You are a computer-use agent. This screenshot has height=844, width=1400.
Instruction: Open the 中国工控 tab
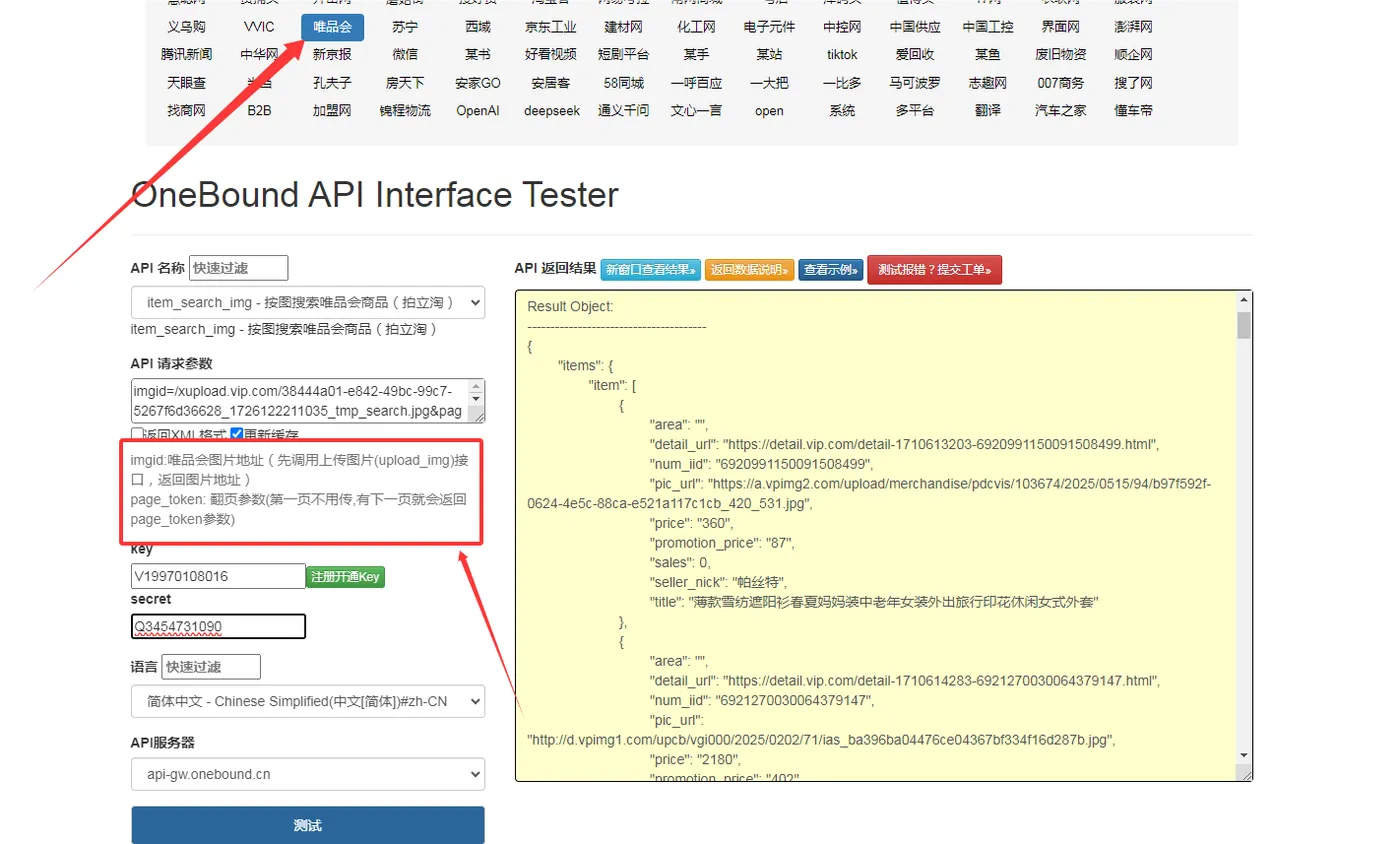(x=988, y=27)
